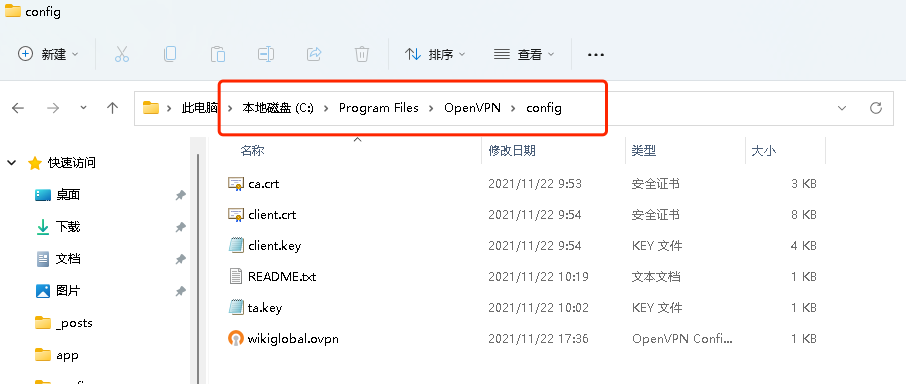Click the sidebar vertical scrollbar

click(198, 269)
